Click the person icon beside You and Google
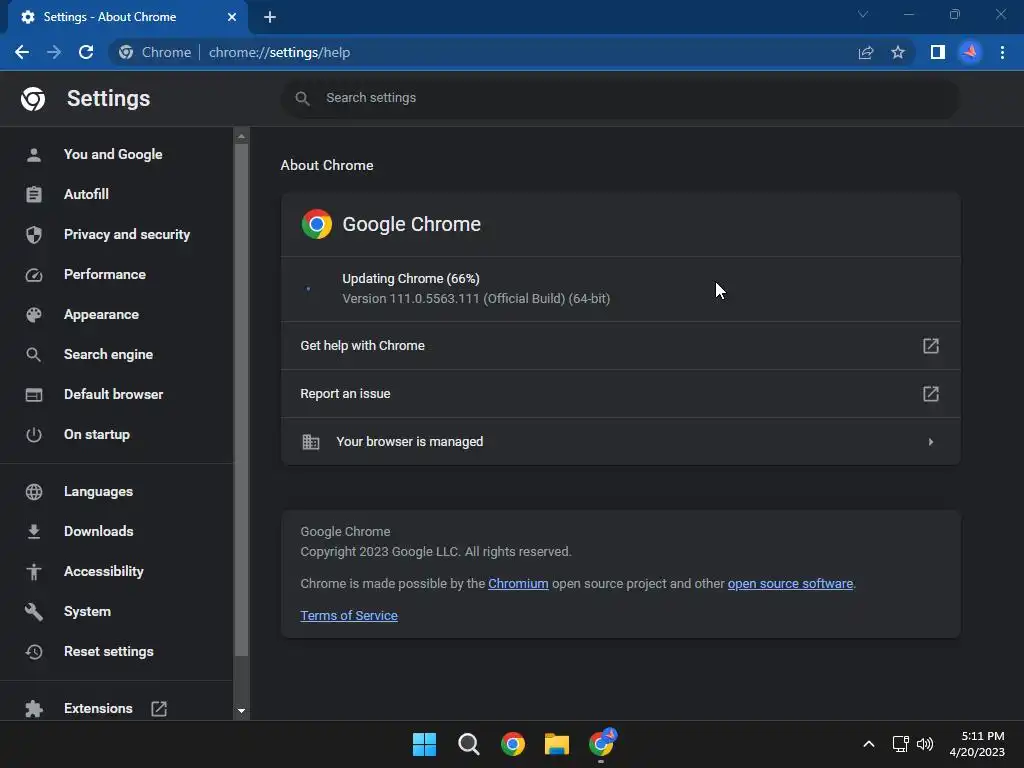 pyautogui.click(x=34, y=155)
